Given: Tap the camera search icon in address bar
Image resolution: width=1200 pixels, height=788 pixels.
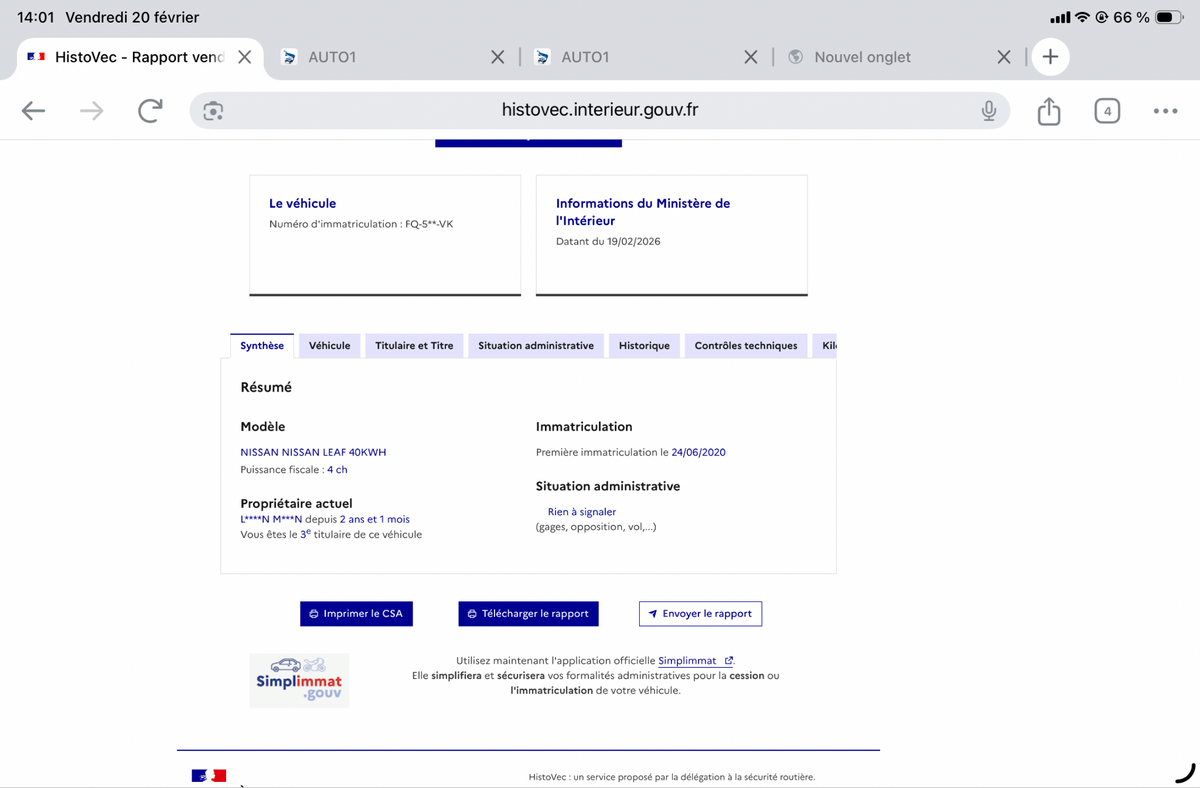Looking at the screenshot, I should pos(213,111).
